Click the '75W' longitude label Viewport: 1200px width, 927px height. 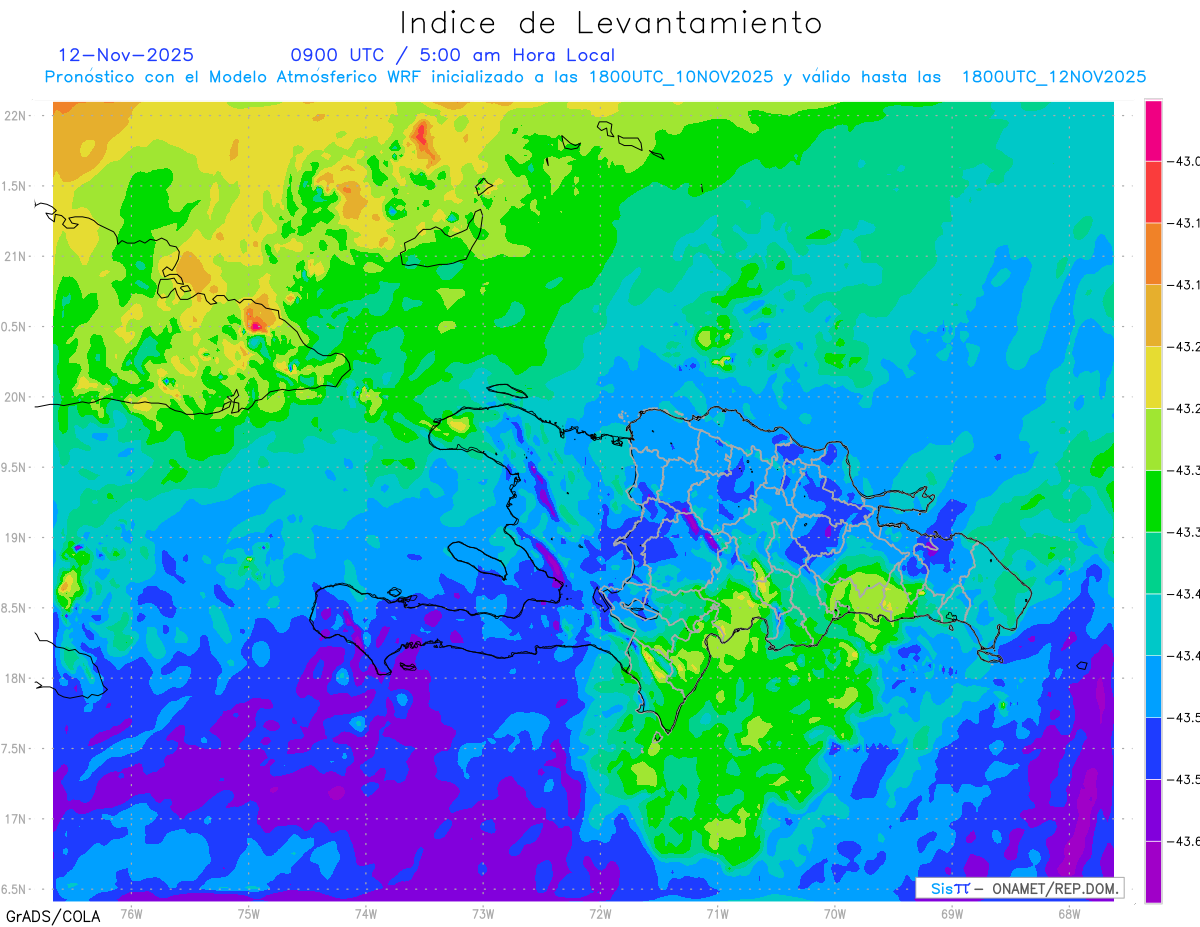point(249,912)
